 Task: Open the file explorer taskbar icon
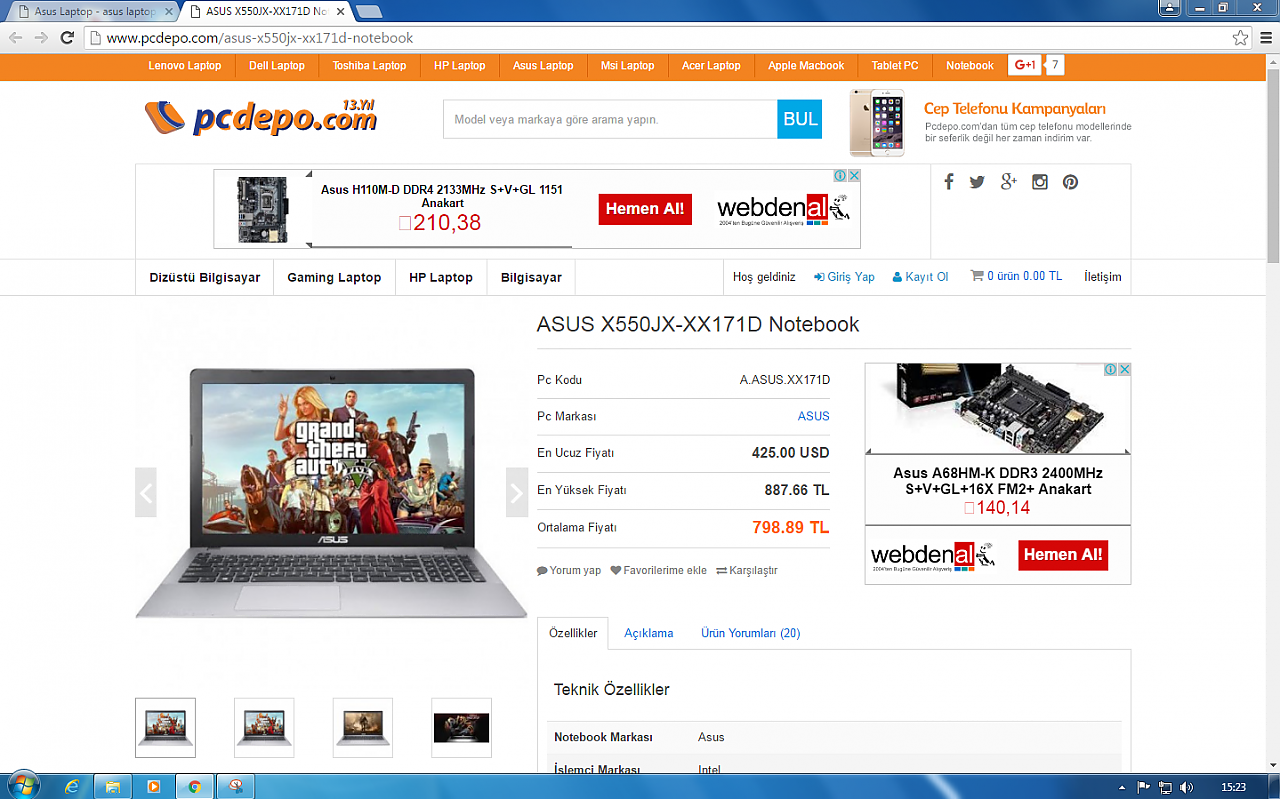coord(113,787)
